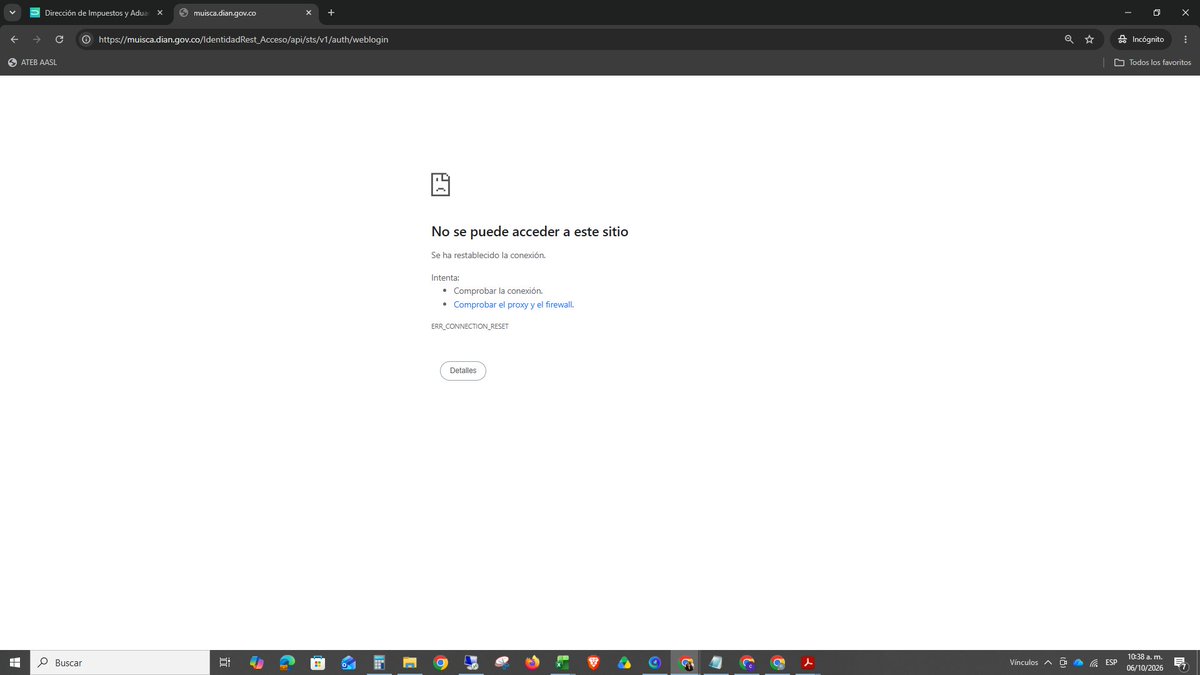Open Outlook from the taskbar
The image size is (1200, 675).
pyautogui.click(x=348, y=662)
